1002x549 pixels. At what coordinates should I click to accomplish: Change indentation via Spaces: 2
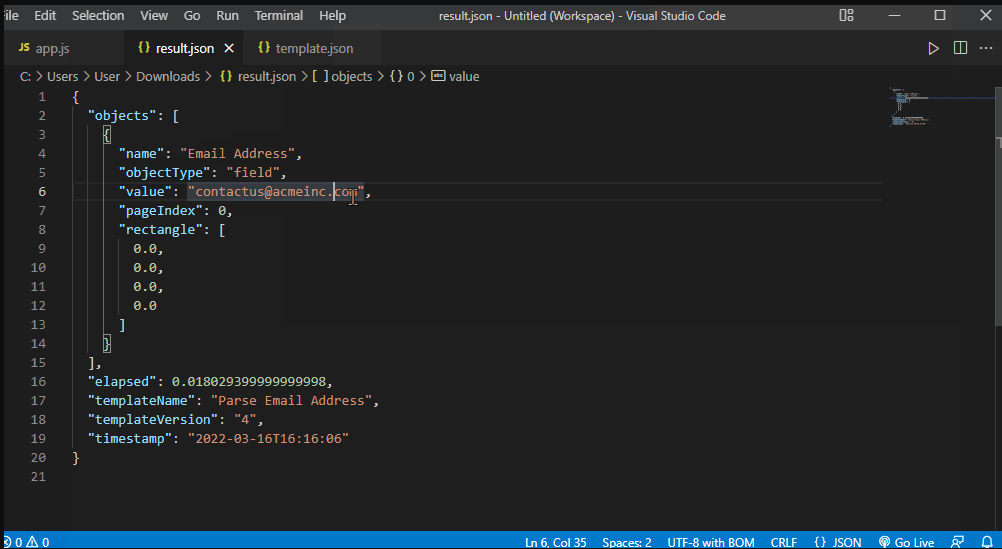point(627,542)
